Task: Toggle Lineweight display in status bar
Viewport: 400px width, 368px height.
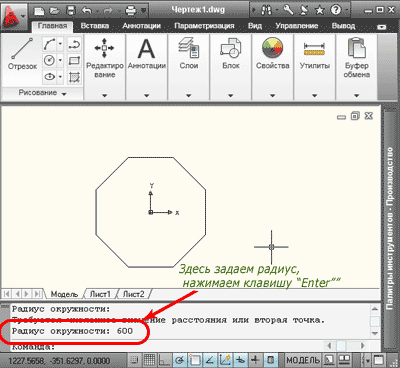Action: (x=256, y=360)
